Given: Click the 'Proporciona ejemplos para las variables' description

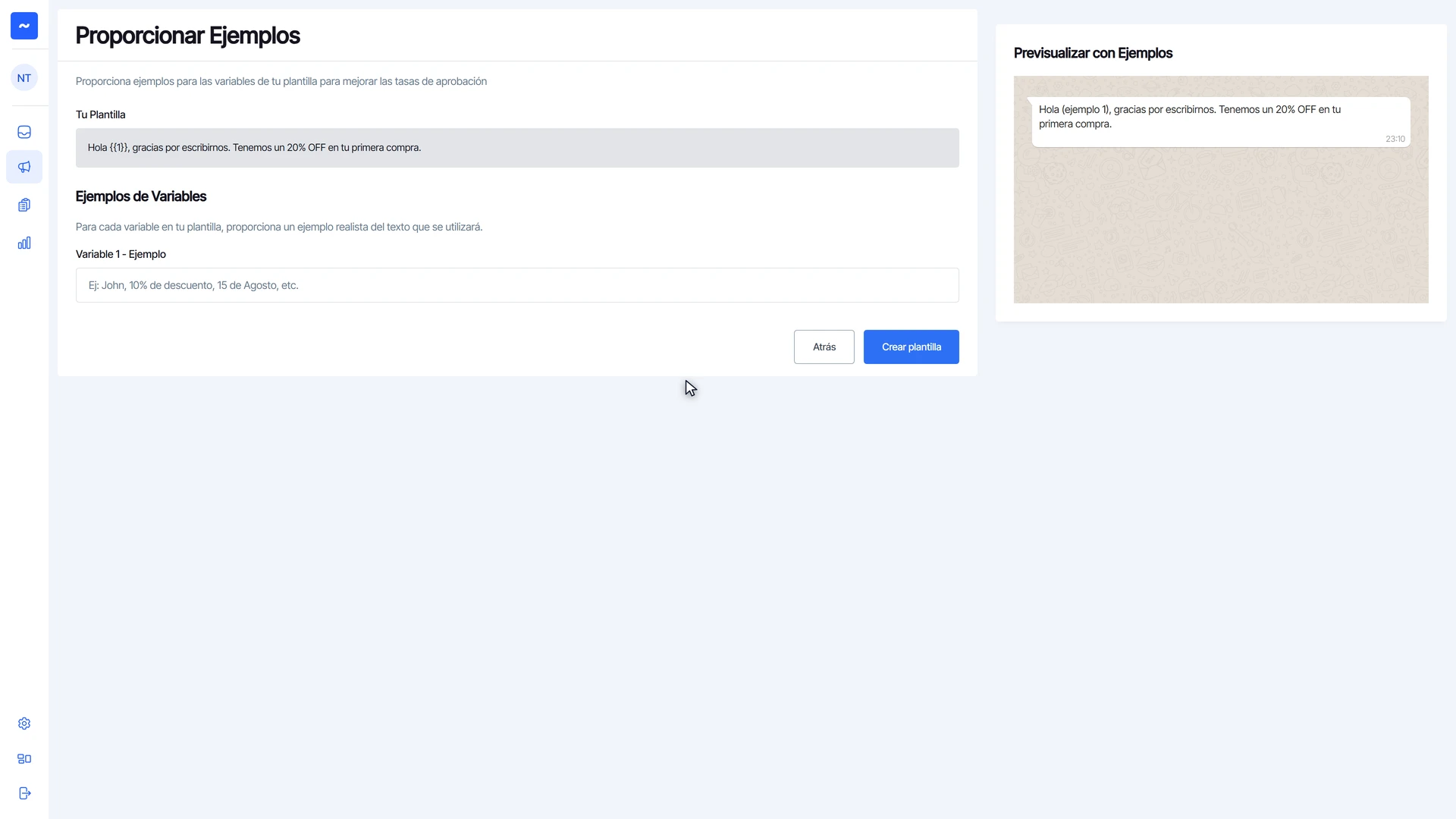Looking at the screenshot, I should (x=281, y=81).
